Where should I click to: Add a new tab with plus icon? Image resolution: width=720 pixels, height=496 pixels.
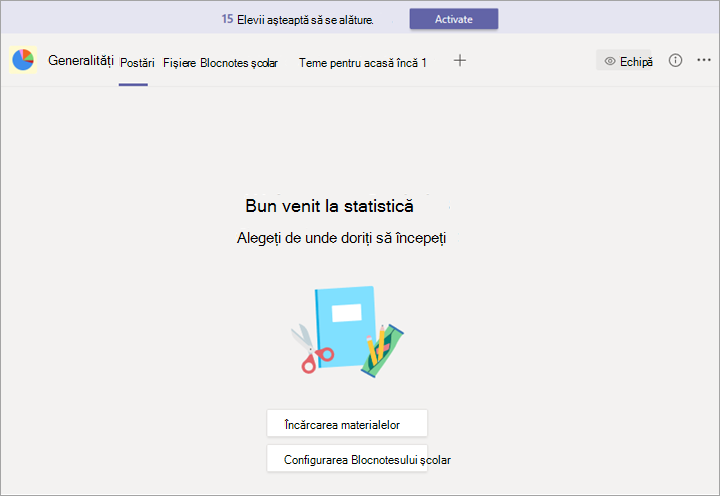coord(460,60)
